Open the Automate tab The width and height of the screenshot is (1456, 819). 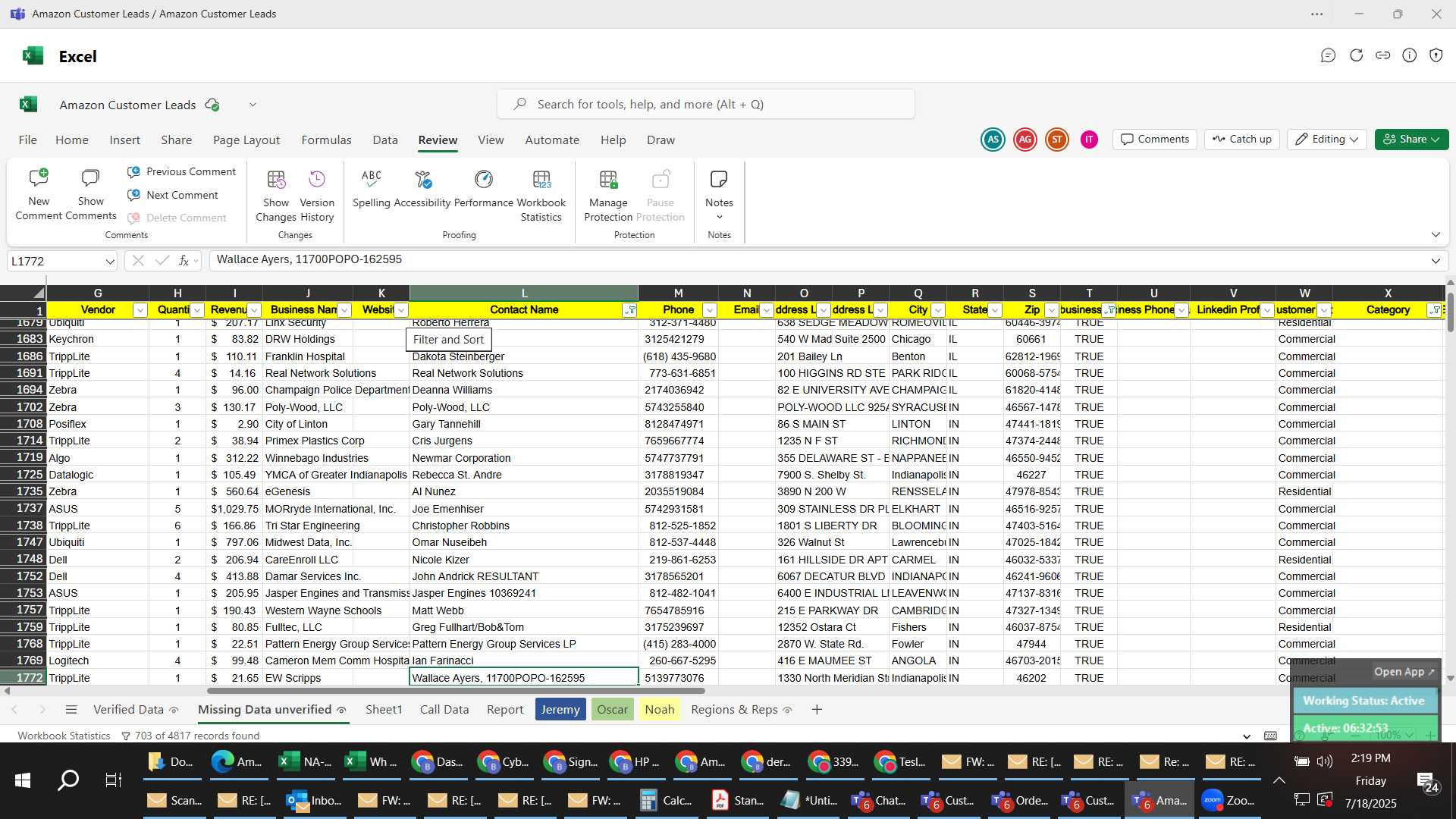point(552,140)
